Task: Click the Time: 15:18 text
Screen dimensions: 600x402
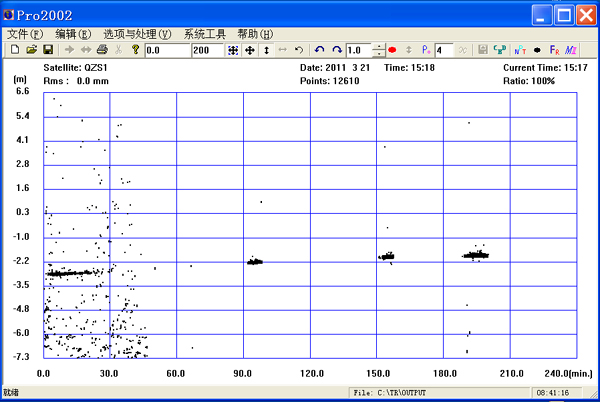Action: (x=409, y=68)
